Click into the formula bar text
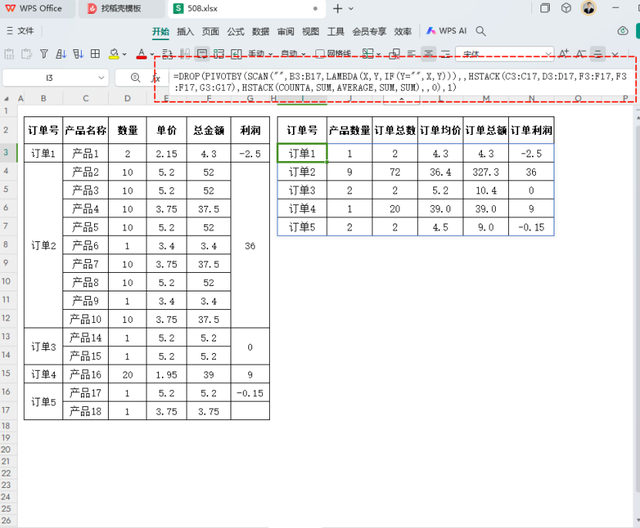 pos(402,82)
